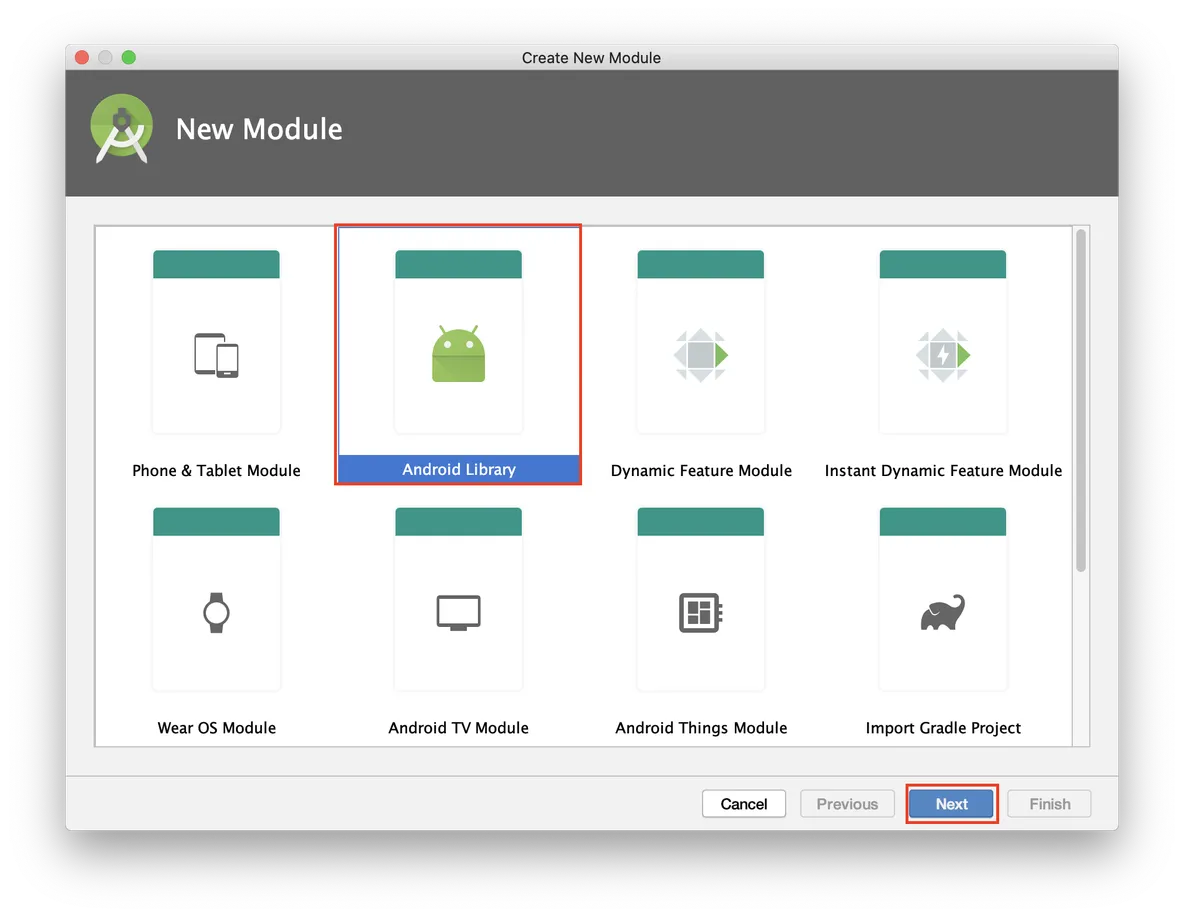1184x917 pixels.
Task: Go back with the Previous button
Action: pyautogui.click(x=847, y=804)
